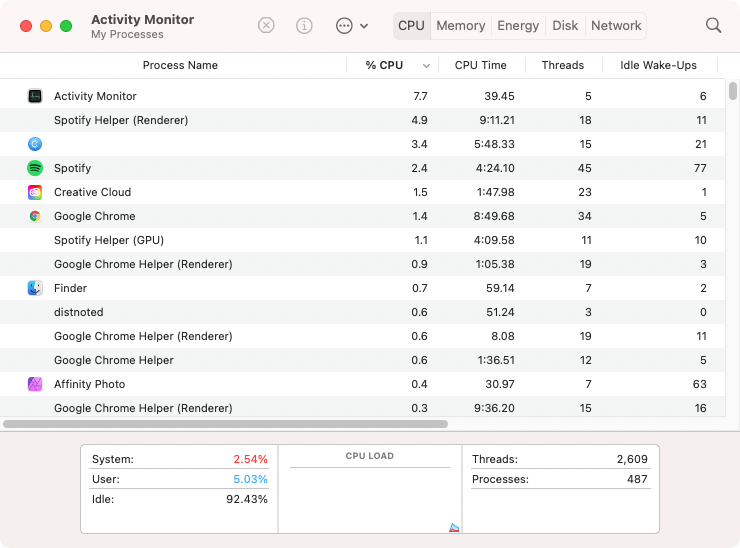Screen dimensions: 740x548
Task: Click Spotify's 45 threads value
Action: (585, 168)
